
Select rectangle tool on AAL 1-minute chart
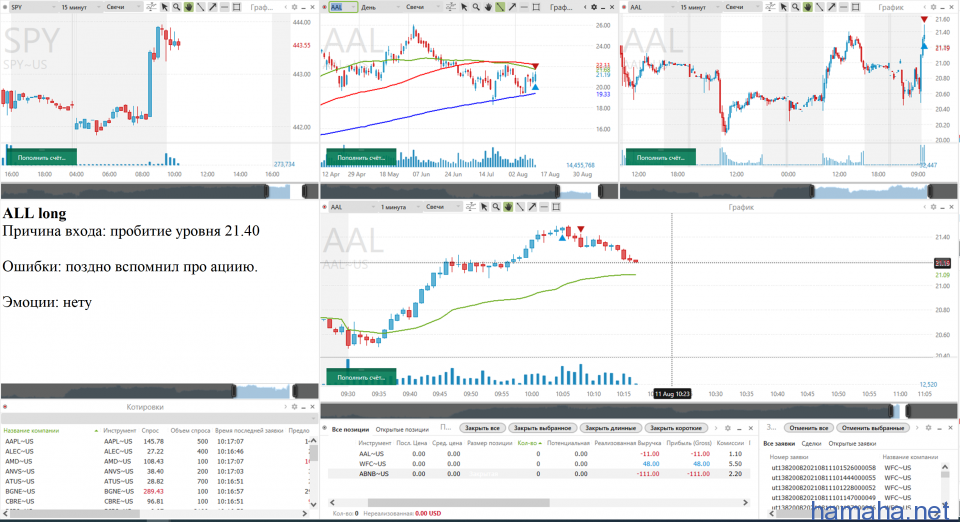pos(556,207)
